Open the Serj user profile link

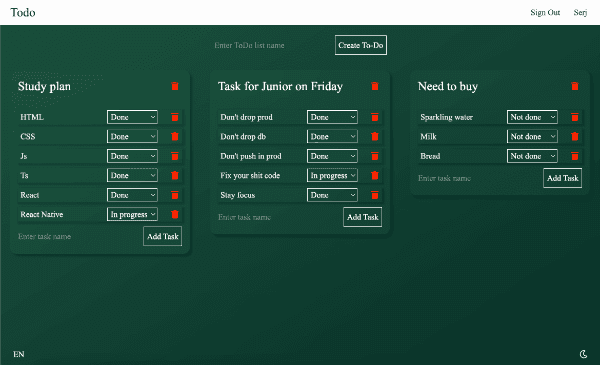coord(580,13)
